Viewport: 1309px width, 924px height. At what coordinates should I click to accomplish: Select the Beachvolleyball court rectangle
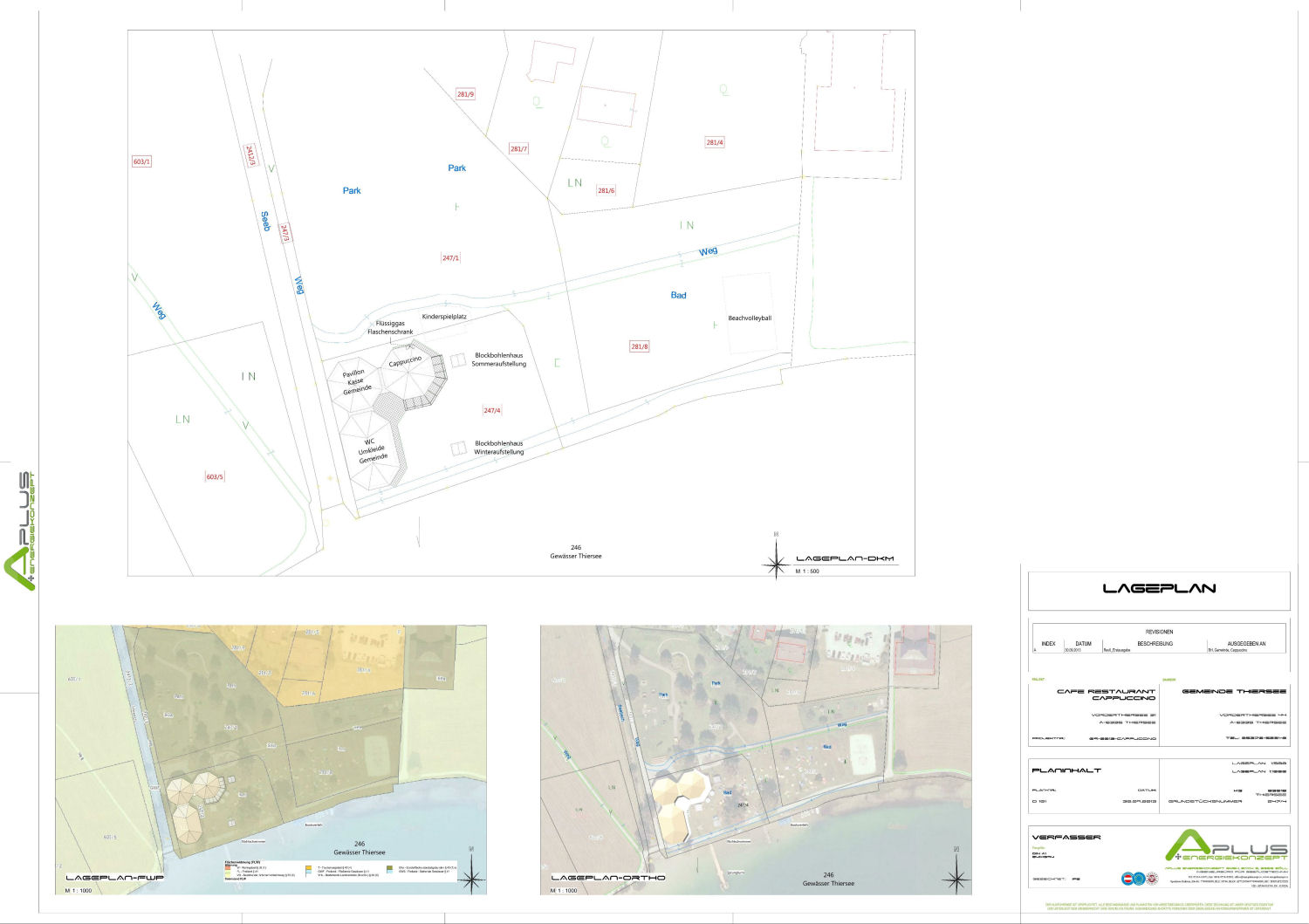(x=749, y=313)
